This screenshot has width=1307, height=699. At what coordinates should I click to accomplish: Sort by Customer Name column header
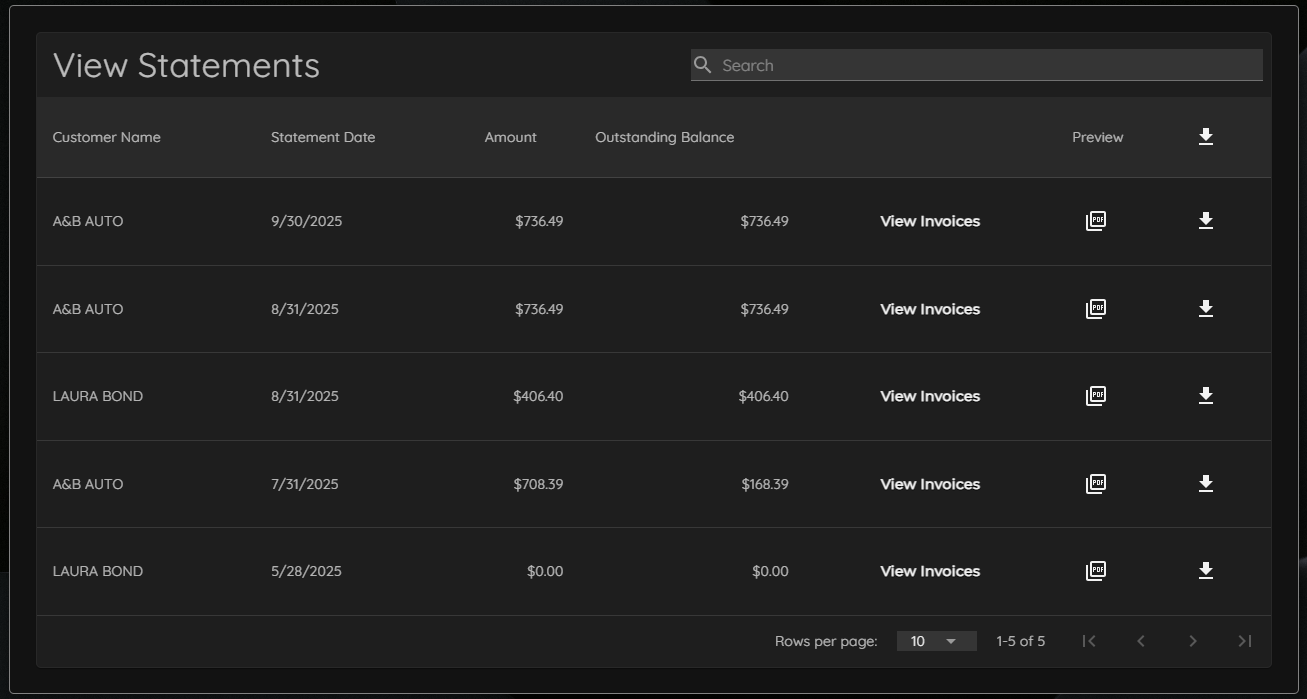(x=106, y=137)
